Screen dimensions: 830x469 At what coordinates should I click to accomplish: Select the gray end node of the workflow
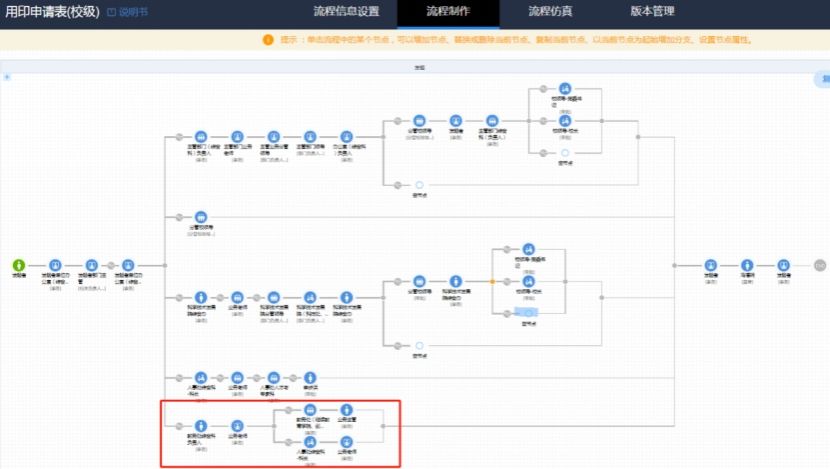point(819,265)
